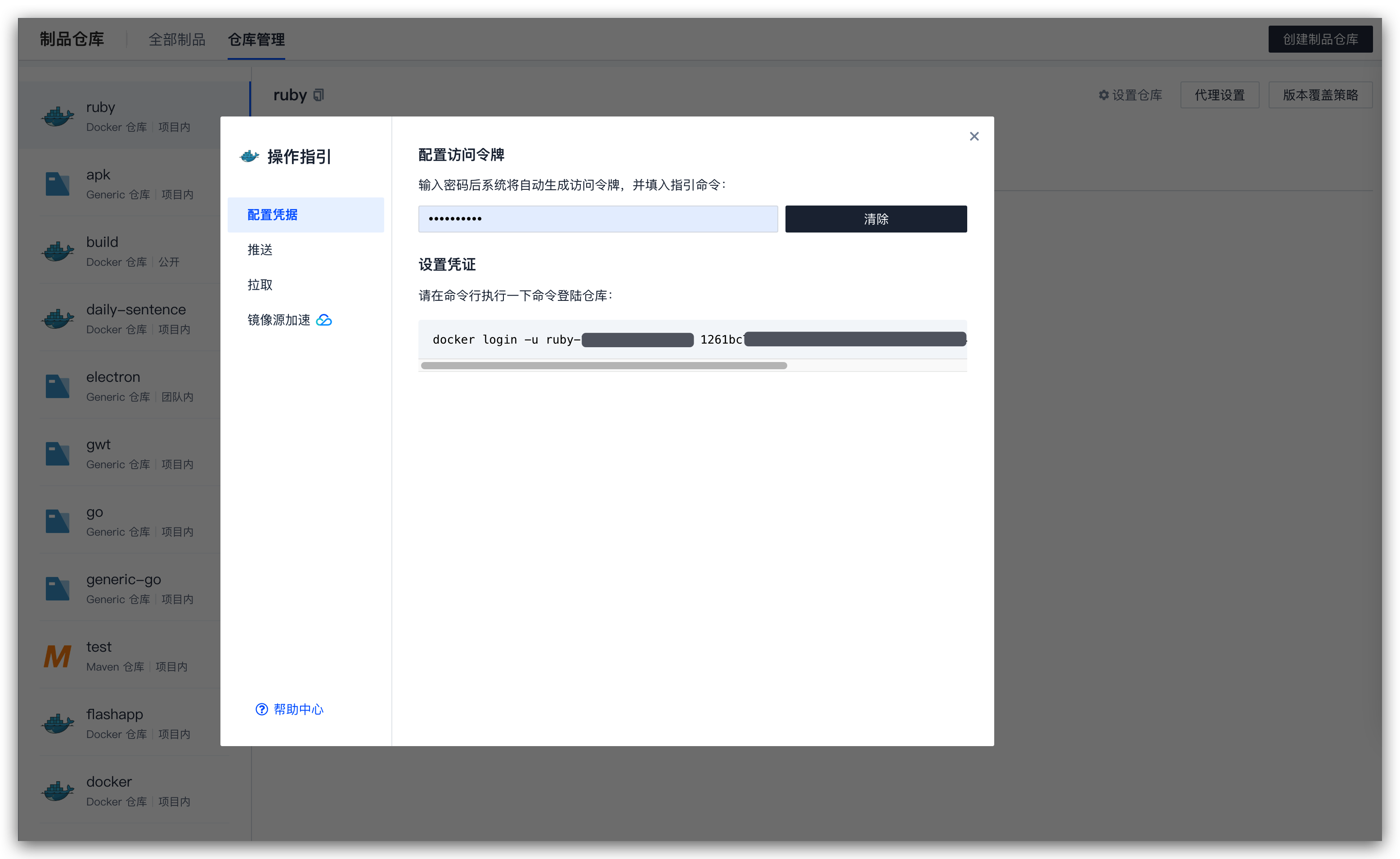Select the 配置凭据 menu item

click(x=305, y=215)
